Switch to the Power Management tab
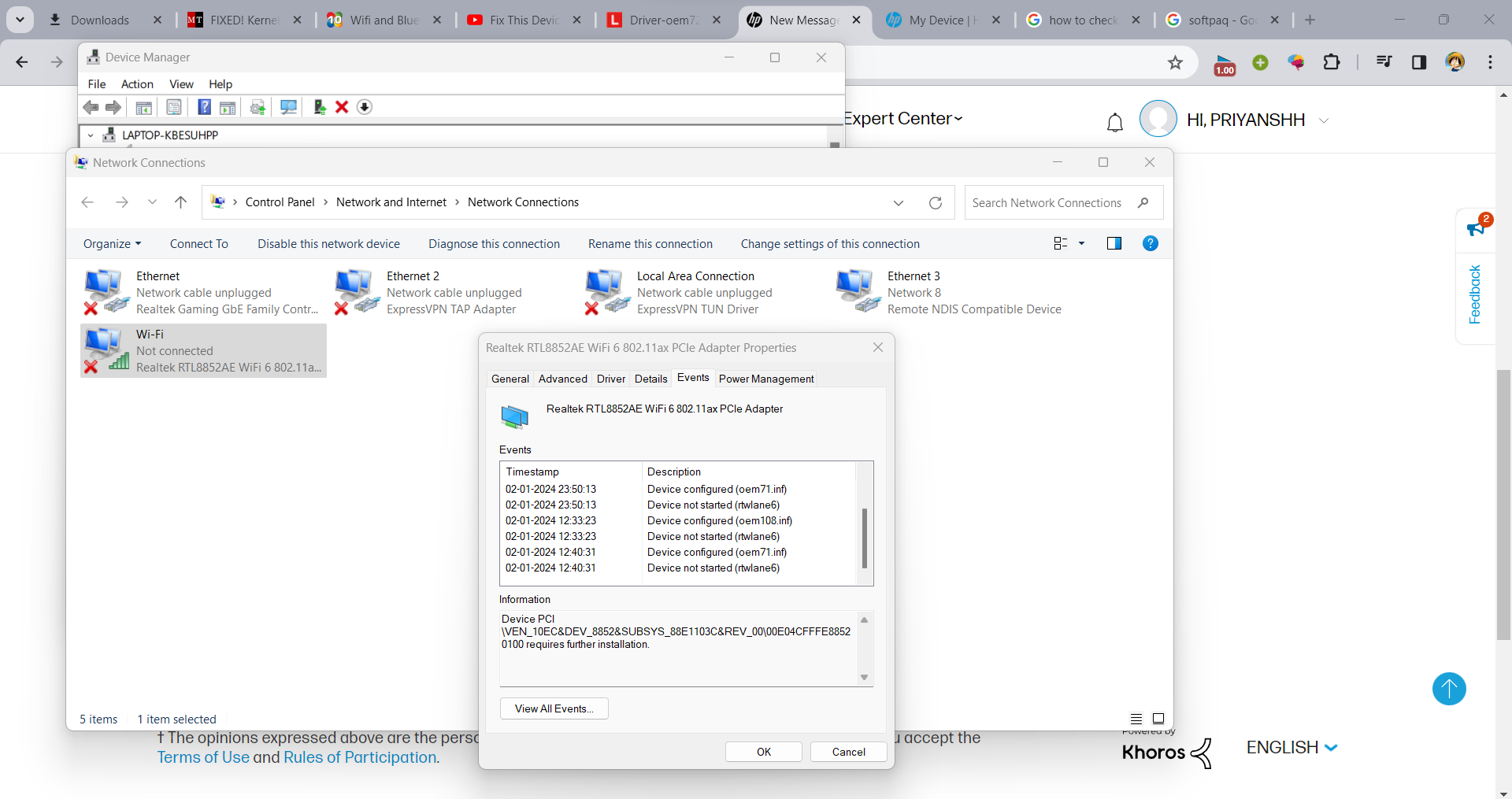This screenshot has height=799, width=1512. click(x=766, y=379)
